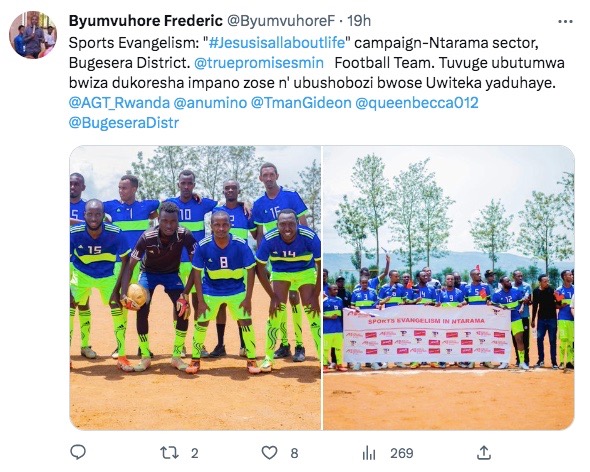The height and width of the screenshot is (472, 590).
Task: Go to the @anumino profile mention
Action: pos(210,102)
